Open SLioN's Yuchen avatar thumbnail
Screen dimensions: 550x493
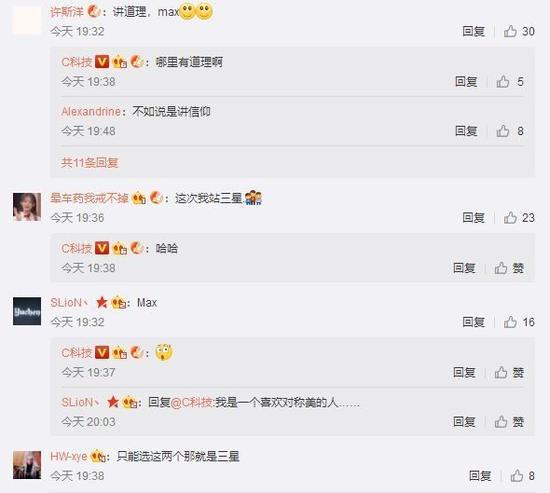pos(27,311)
